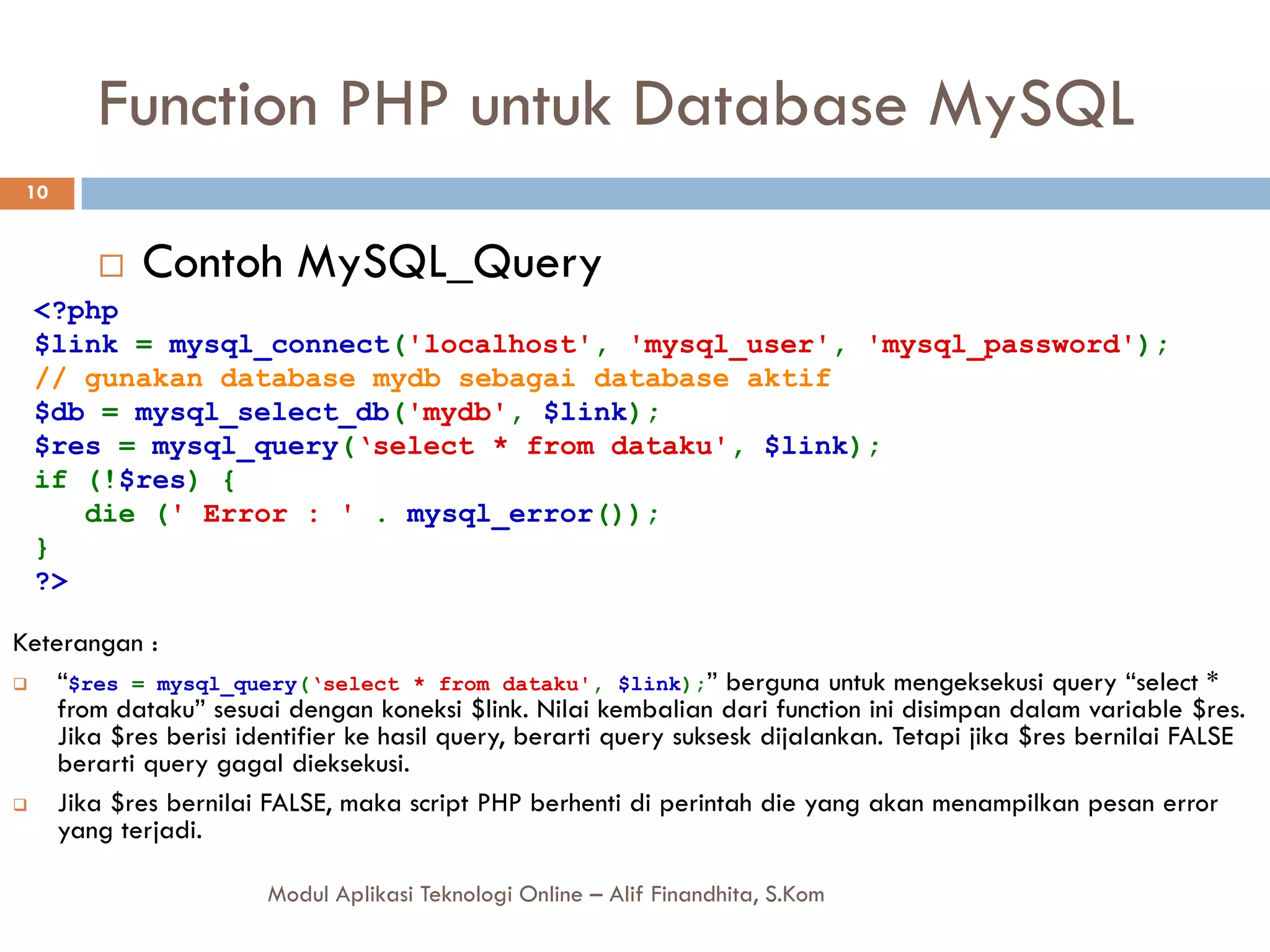Click the '$link = mysql_connect' code line

click(601, 345)
